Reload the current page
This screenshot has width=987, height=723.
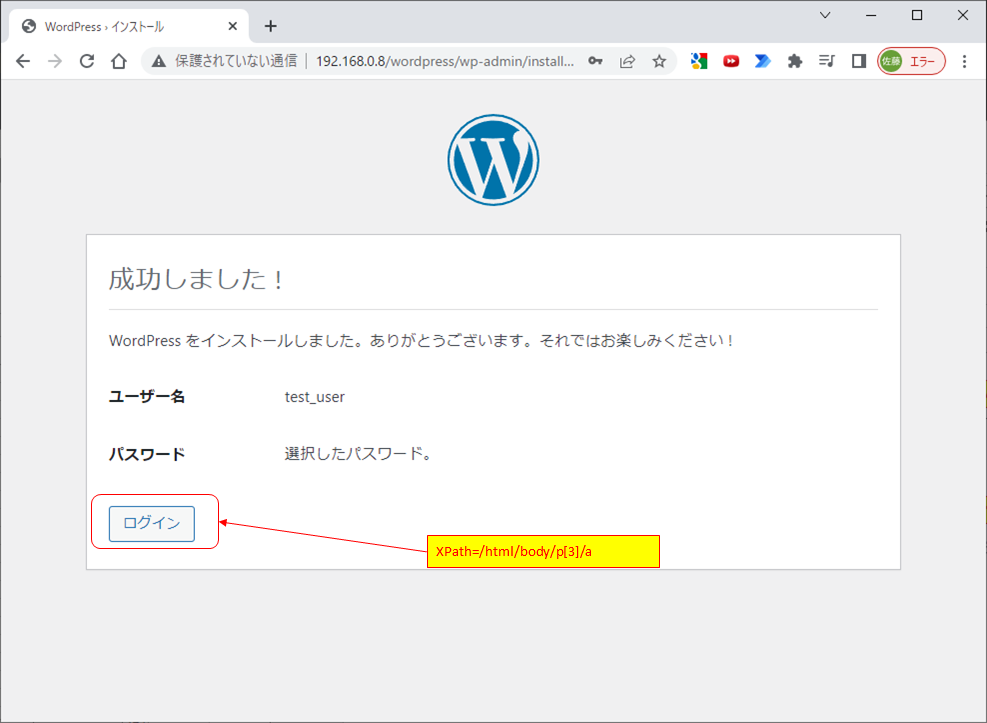pyautogui.click(x=87, y=61)
